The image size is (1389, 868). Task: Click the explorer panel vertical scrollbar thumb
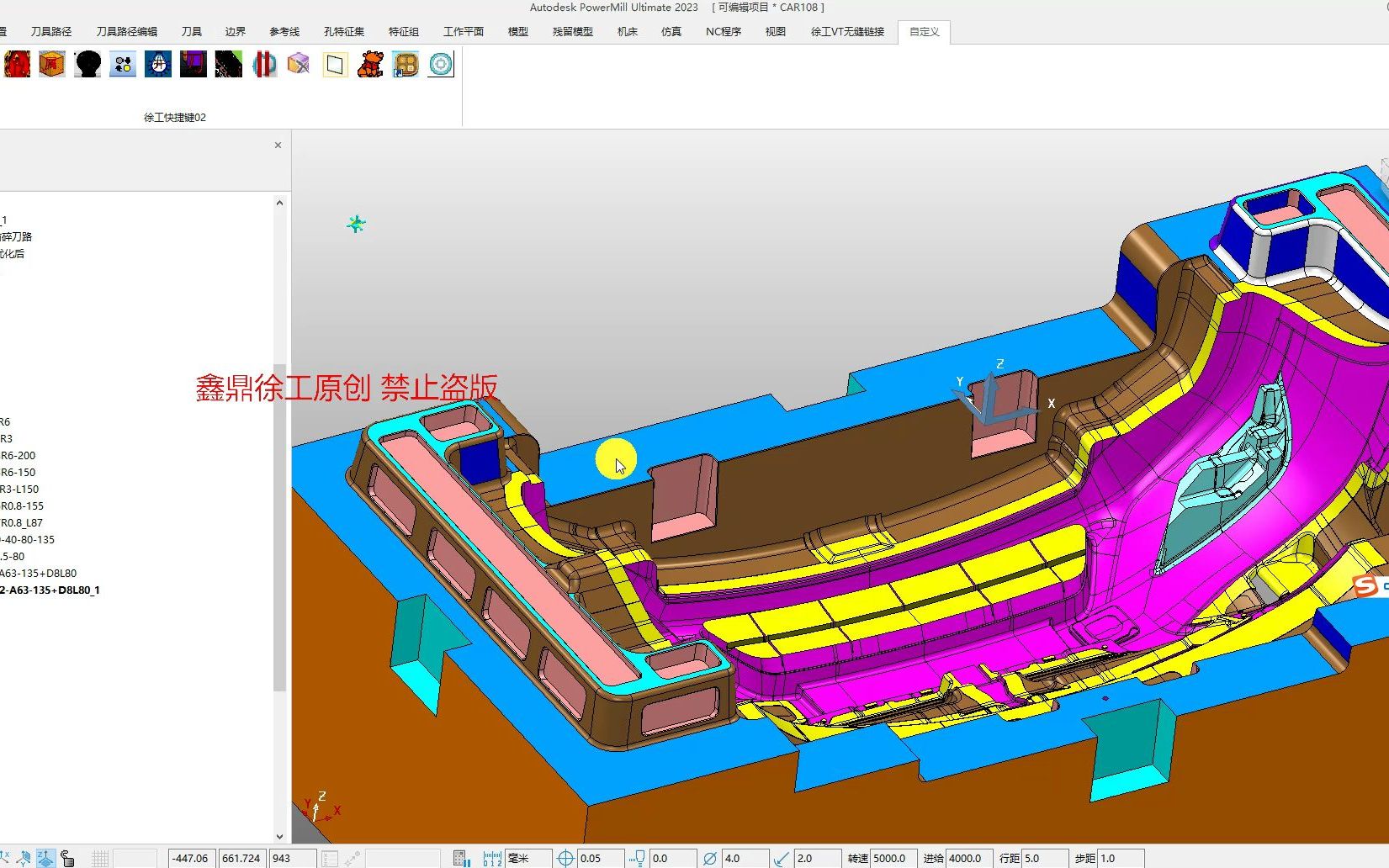[280, 527]
